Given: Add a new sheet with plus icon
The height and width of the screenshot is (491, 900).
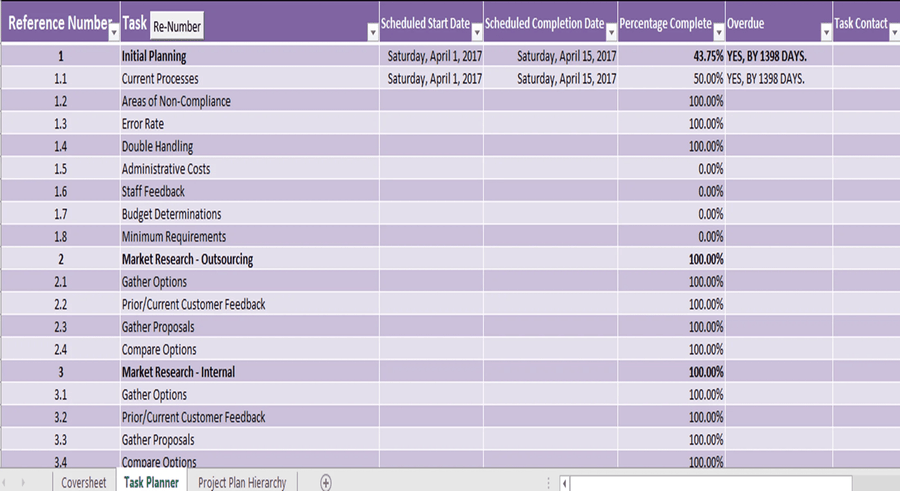Looking at the screenshot, I should click(x=325, y=482).
